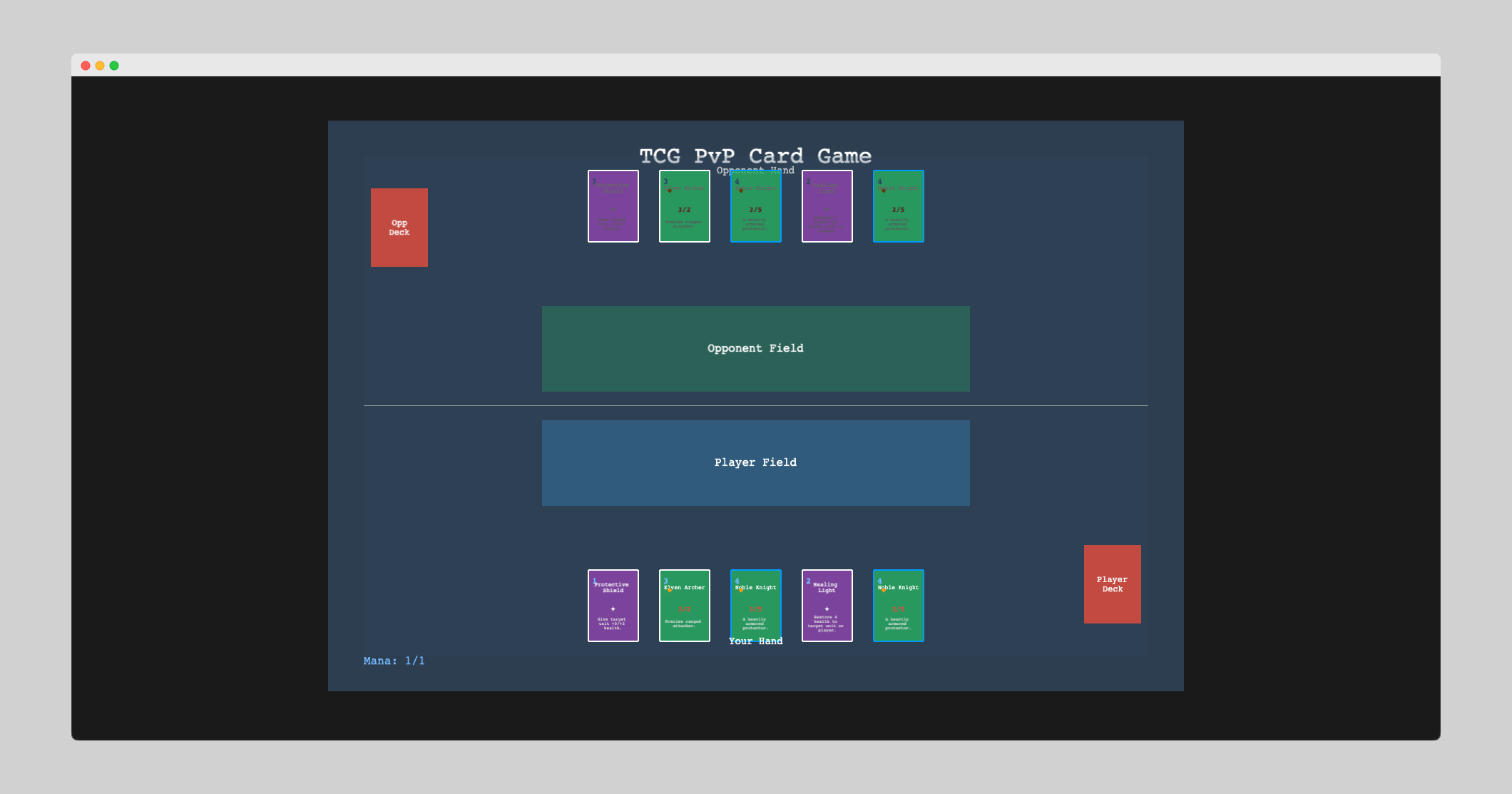Draw from the Player Deck
Screen dimensions: 1512x794
[1112, 584]
